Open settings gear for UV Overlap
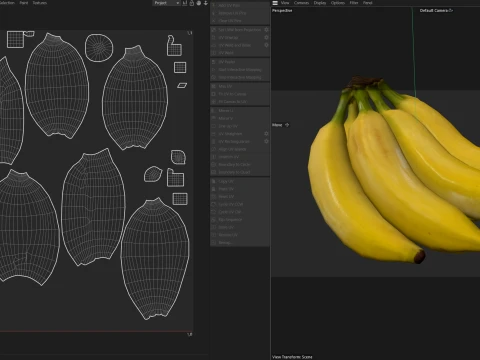Screen dimensions: 480x360 (266, 37)
